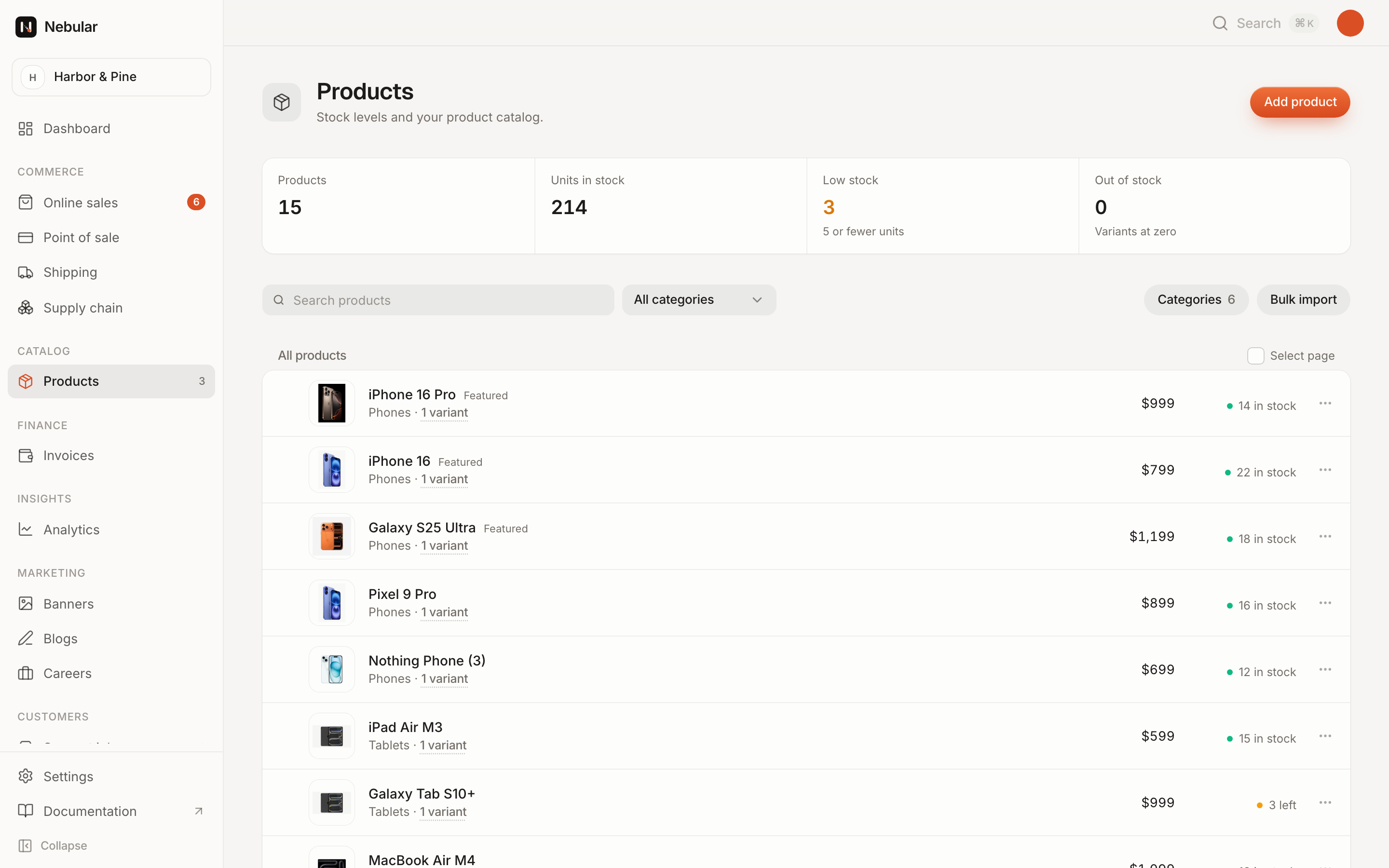The height and width of the screenshot is (868, 1389).
Task: Open Categories 6 button
Action: (x=1196, y=299)
